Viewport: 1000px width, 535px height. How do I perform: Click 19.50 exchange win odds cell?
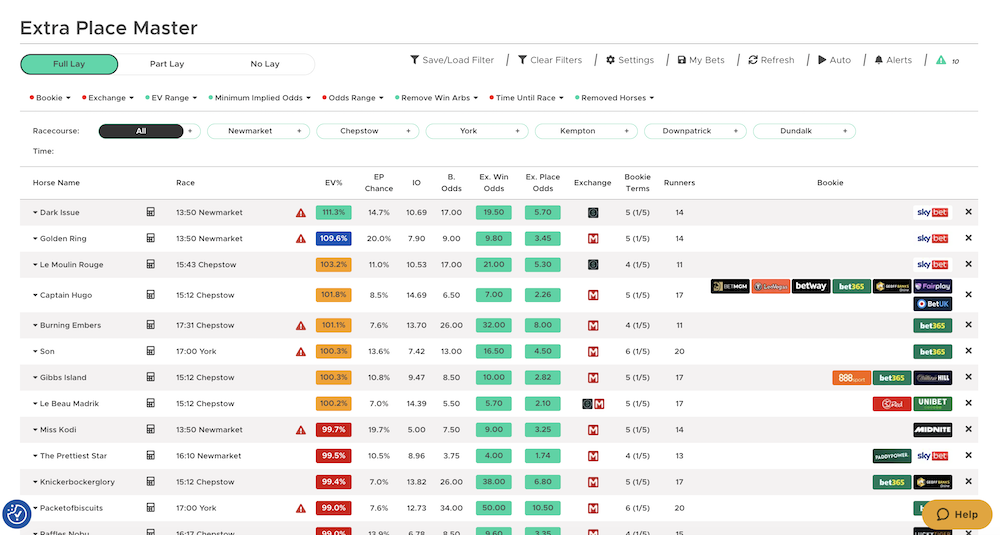(x=494, y=212)
